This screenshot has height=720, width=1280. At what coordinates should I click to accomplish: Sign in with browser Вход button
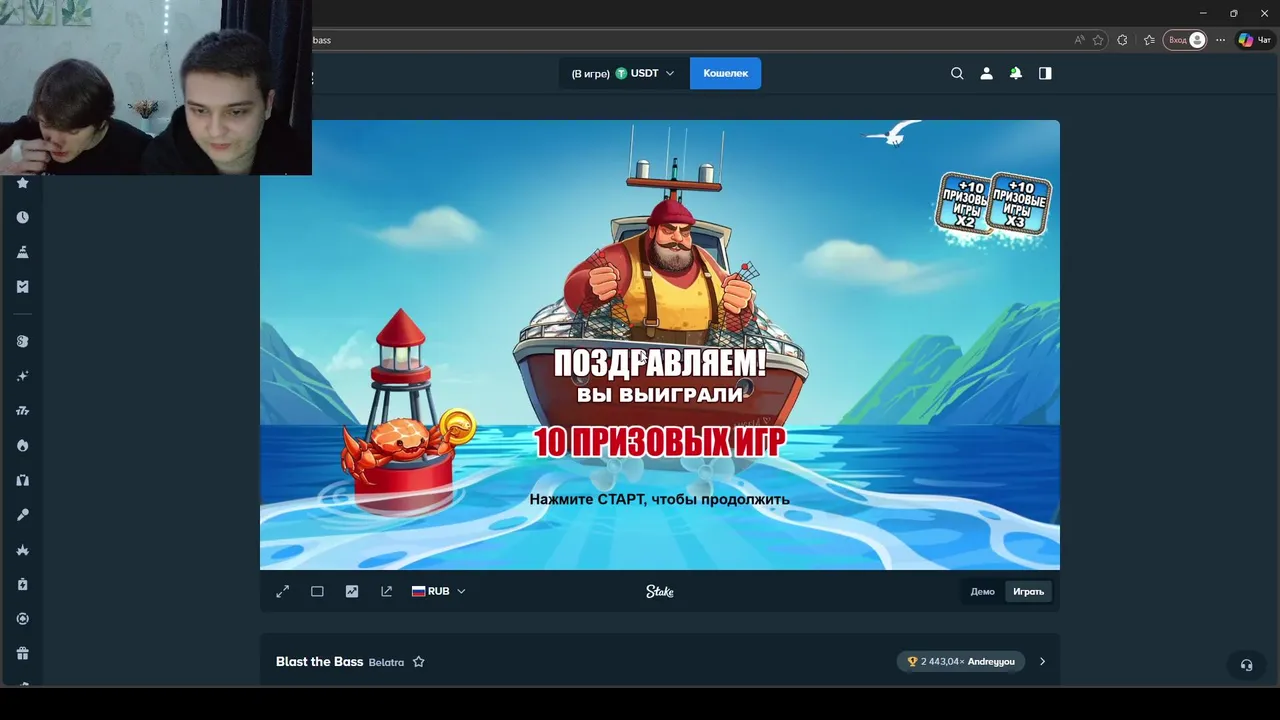click(x=1186, y=40)
